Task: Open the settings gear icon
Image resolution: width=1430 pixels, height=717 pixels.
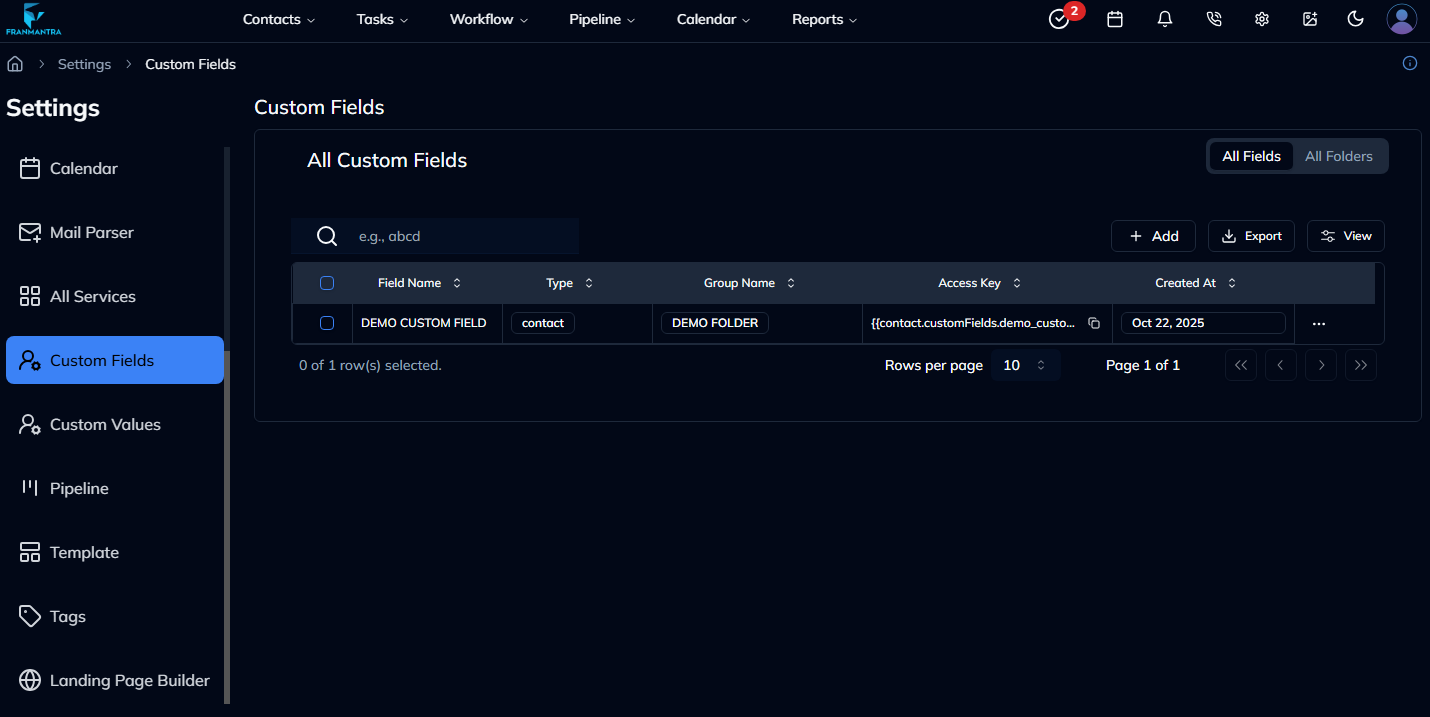Action: [x=1262, y=19]
